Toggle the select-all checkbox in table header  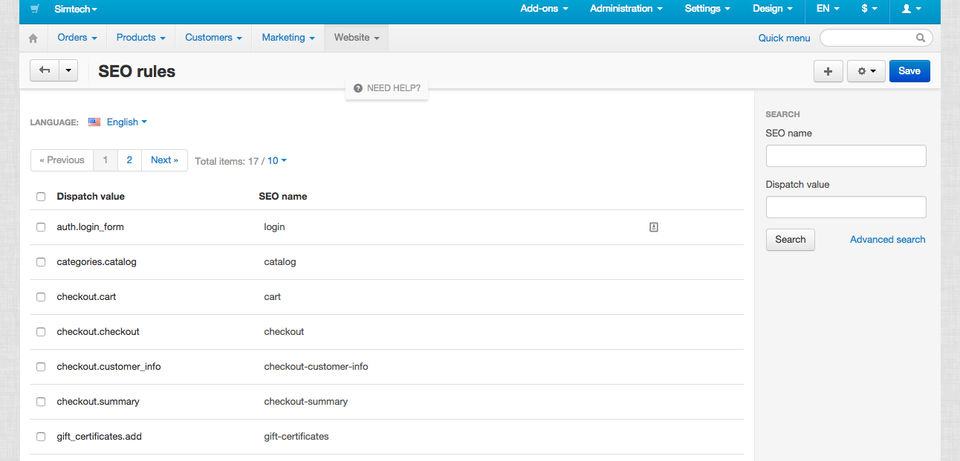(40, 197)
